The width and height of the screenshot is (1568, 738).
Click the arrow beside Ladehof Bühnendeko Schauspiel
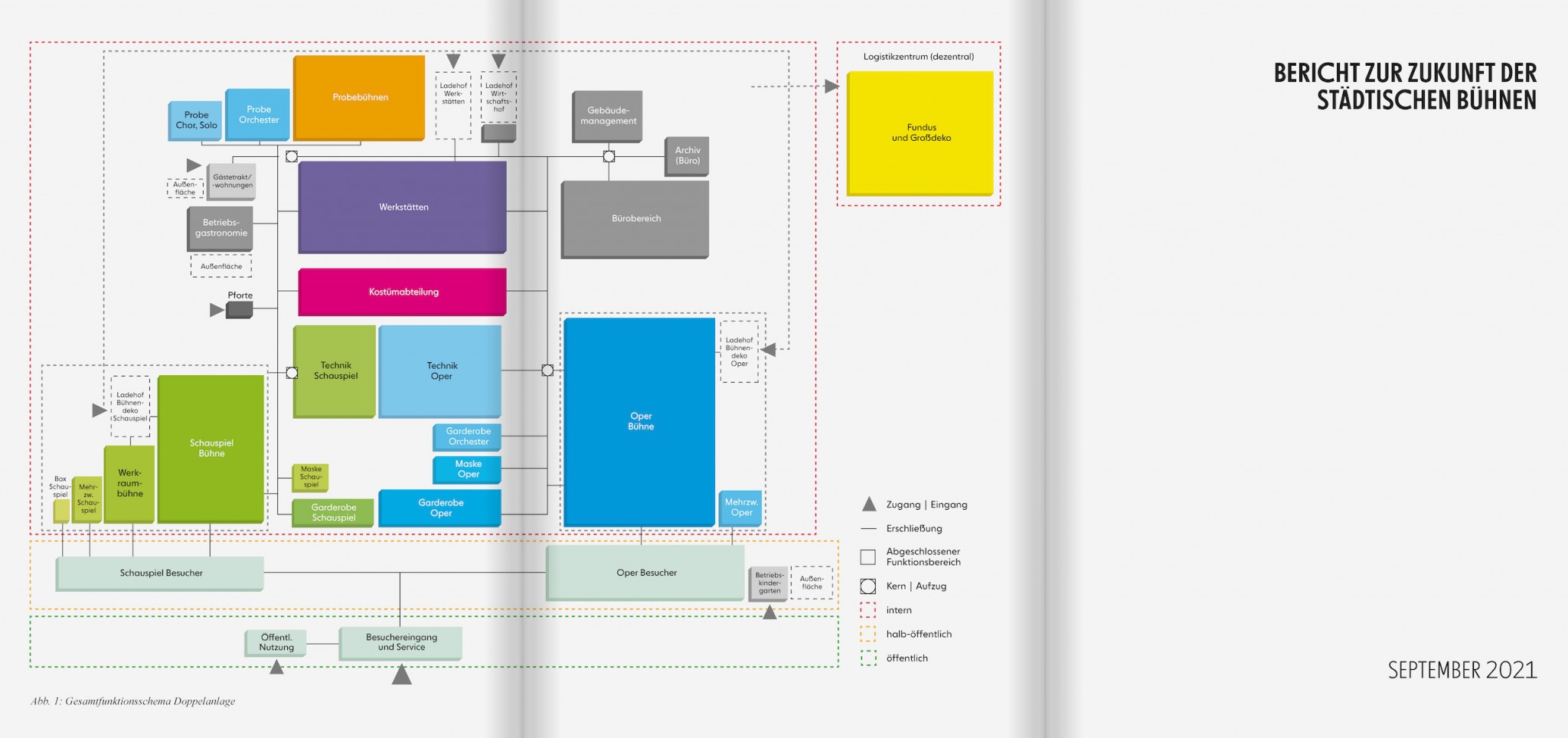[x=99, y=410]
